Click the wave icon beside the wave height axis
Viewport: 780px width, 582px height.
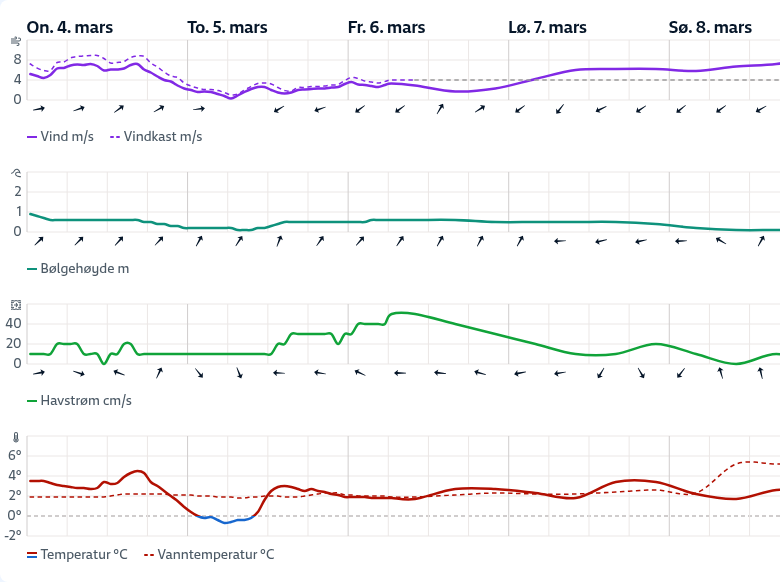[x=15, y=173]
